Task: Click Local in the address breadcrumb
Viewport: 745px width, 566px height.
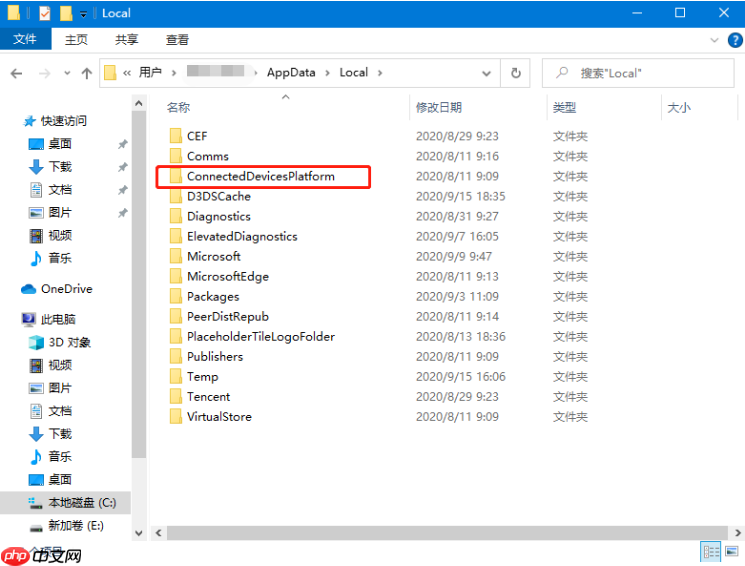Action: [353, 73]
